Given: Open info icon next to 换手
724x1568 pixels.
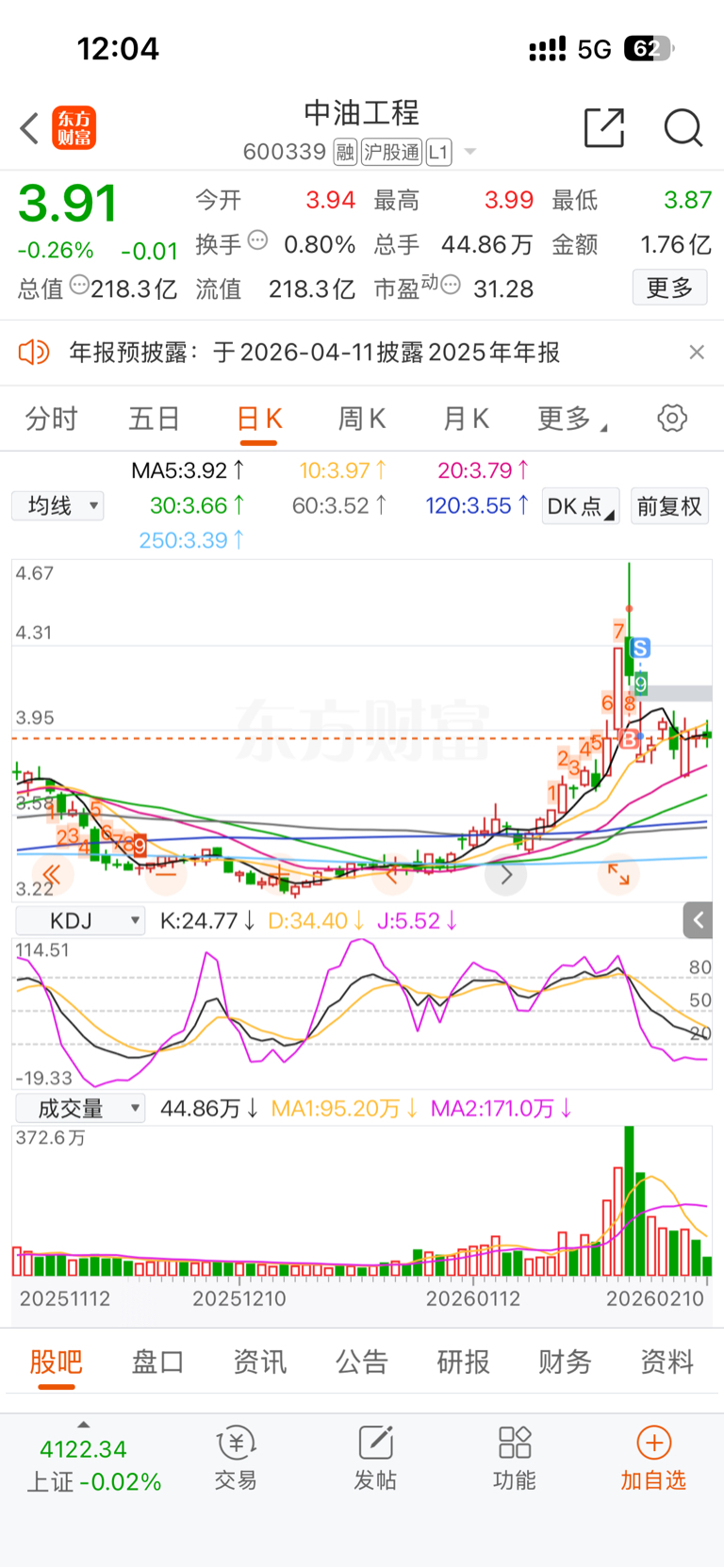Looking at the screenshot, I should pyautogui.click(x=257, y=240).
